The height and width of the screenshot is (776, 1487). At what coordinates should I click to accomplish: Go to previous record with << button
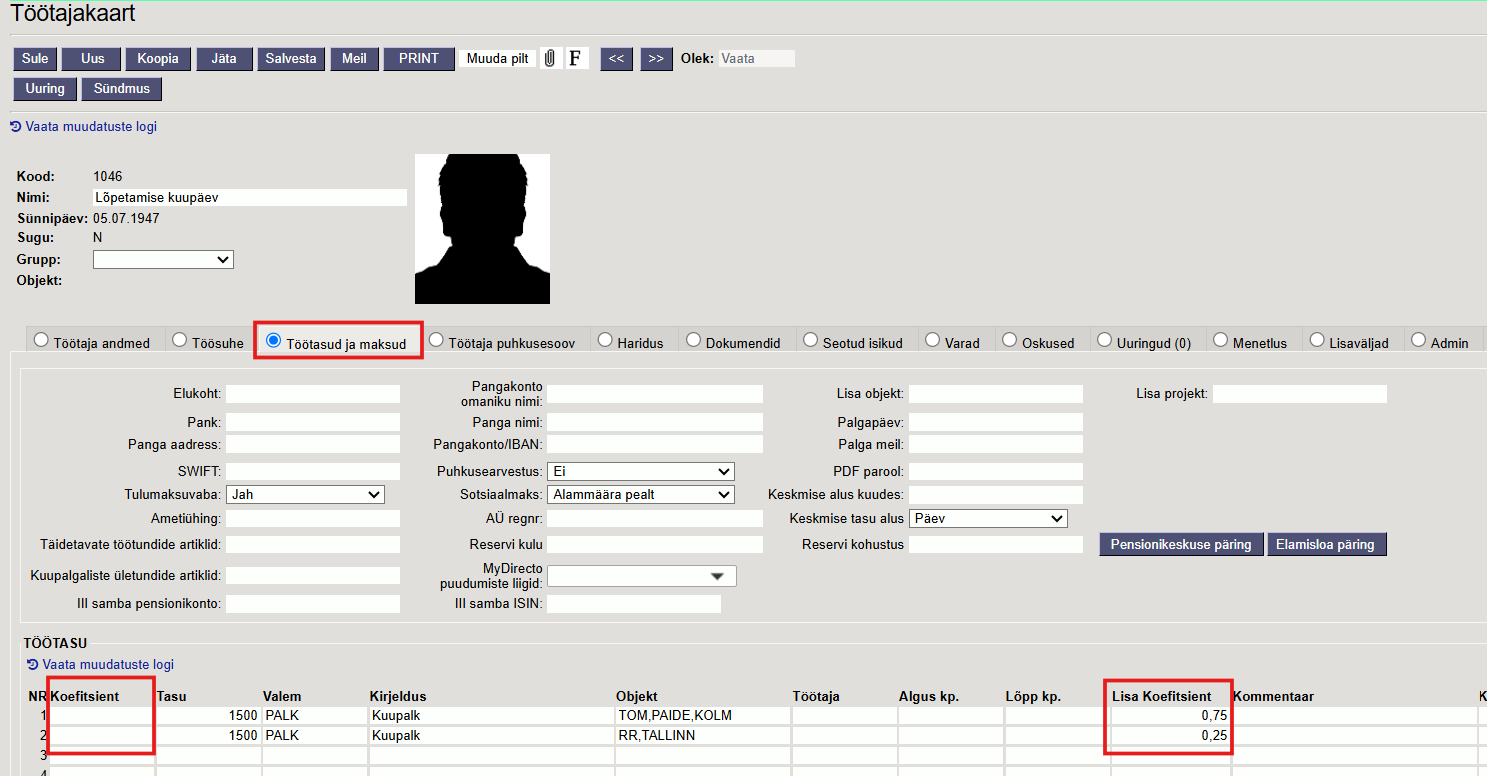[x=616, y=59]
